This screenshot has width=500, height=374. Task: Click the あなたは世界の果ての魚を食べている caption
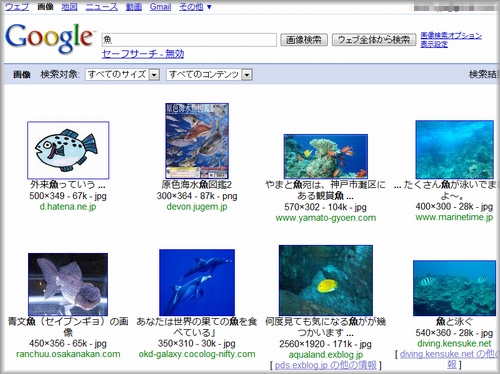197,327
